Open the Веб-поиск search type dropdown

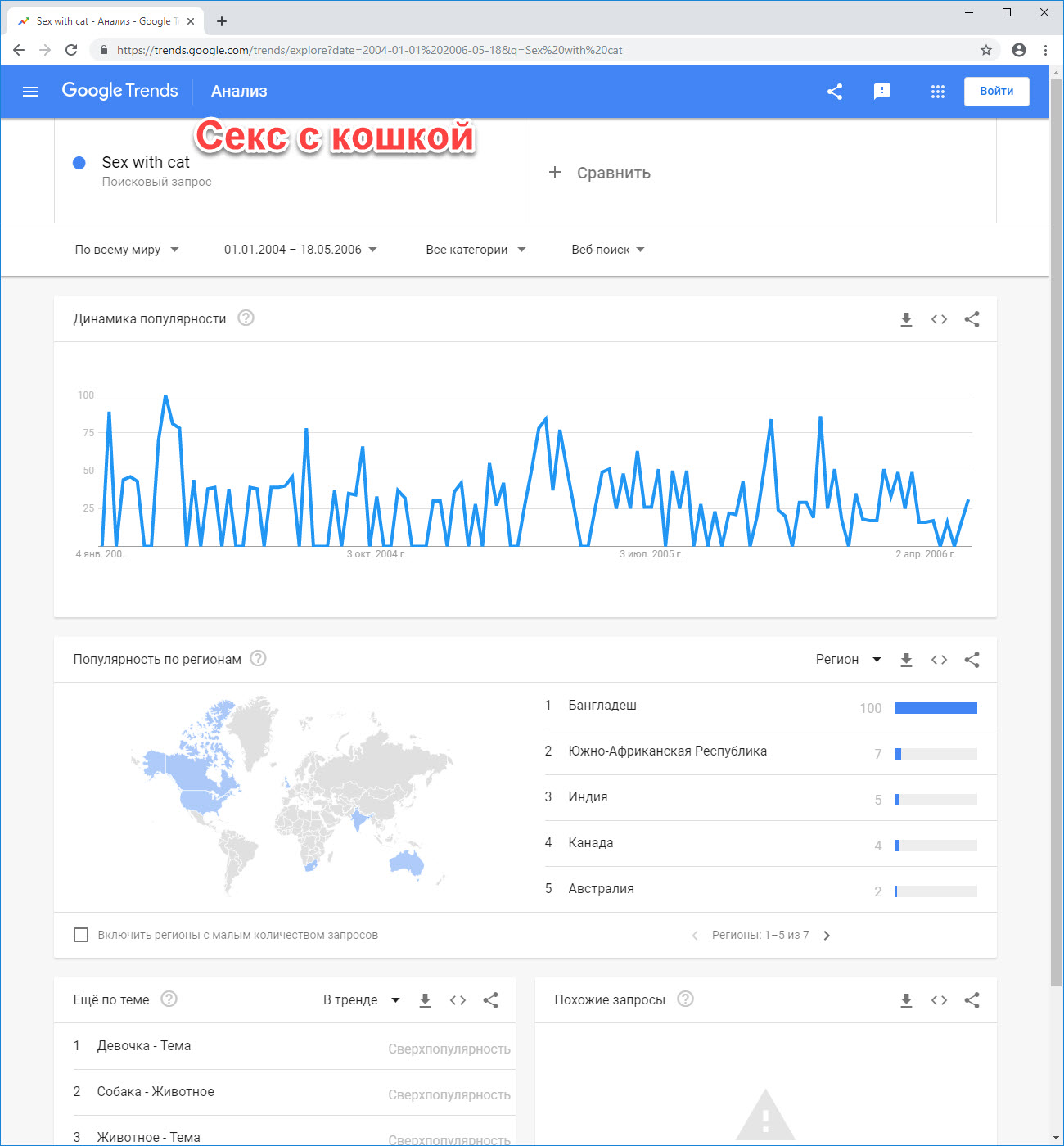point(608,250)
